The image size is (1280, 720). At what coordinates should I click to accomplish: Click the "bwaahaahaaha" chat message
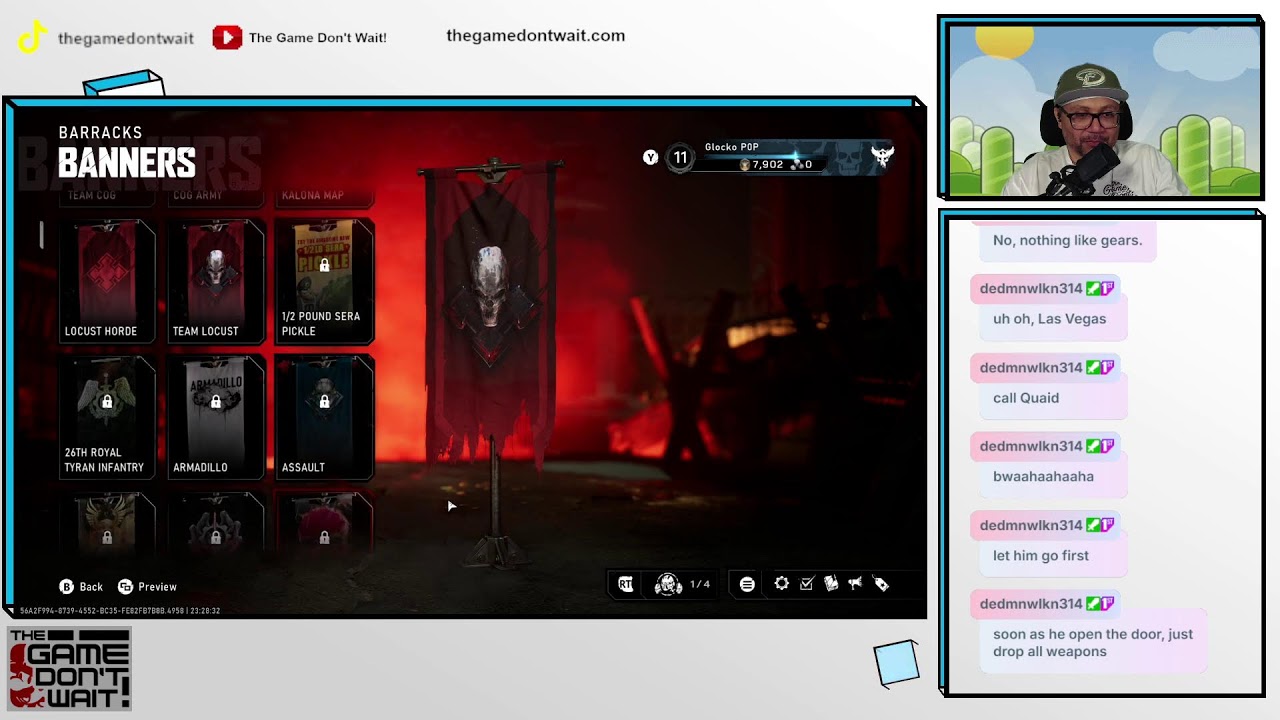[x=1043, y=477]
